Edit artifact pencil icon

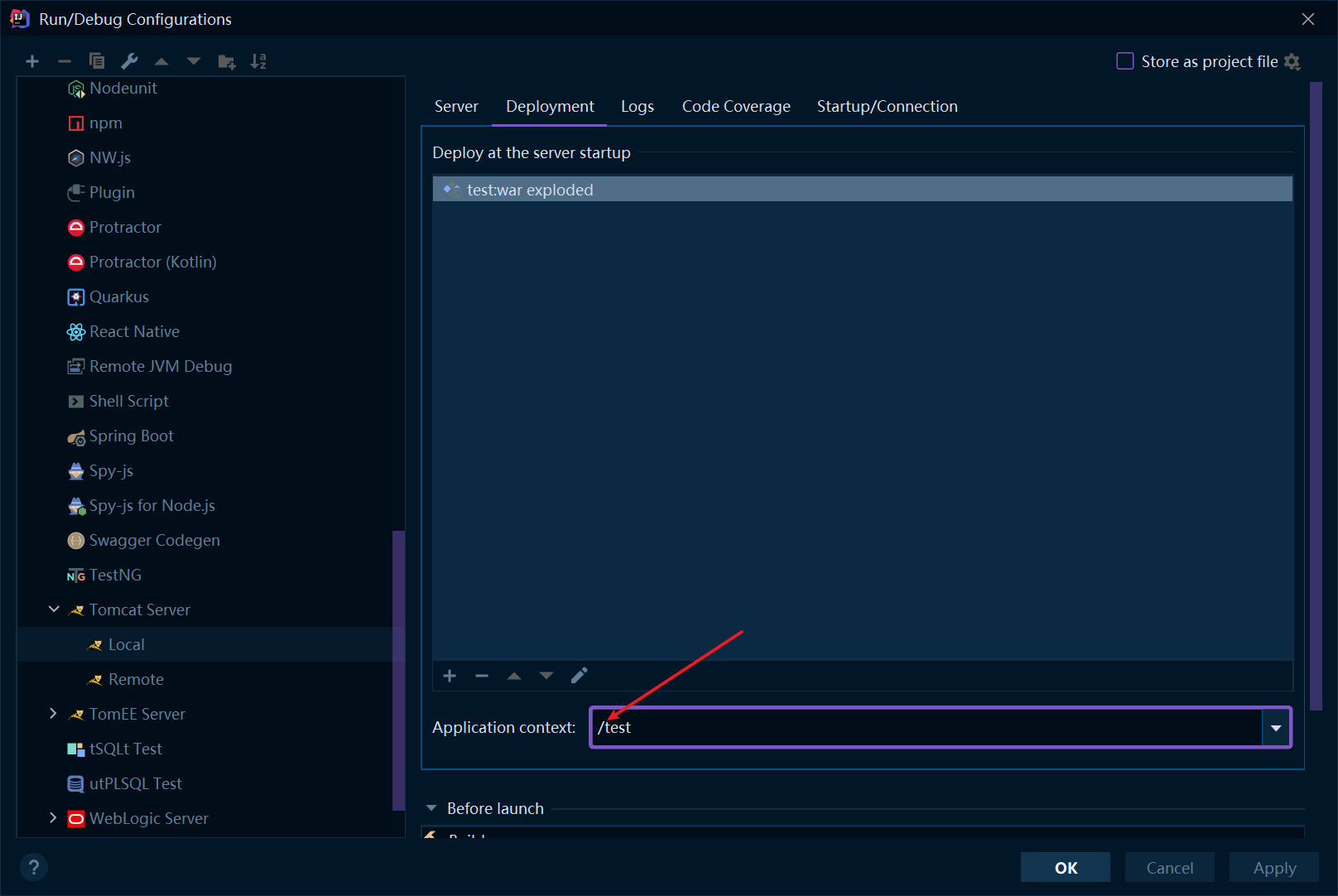click(x=579, y=676)
